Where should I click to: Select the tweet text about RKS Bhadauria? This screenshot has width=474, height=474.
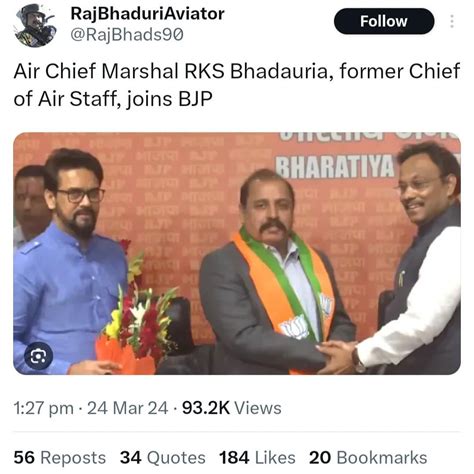coord(237,85)
